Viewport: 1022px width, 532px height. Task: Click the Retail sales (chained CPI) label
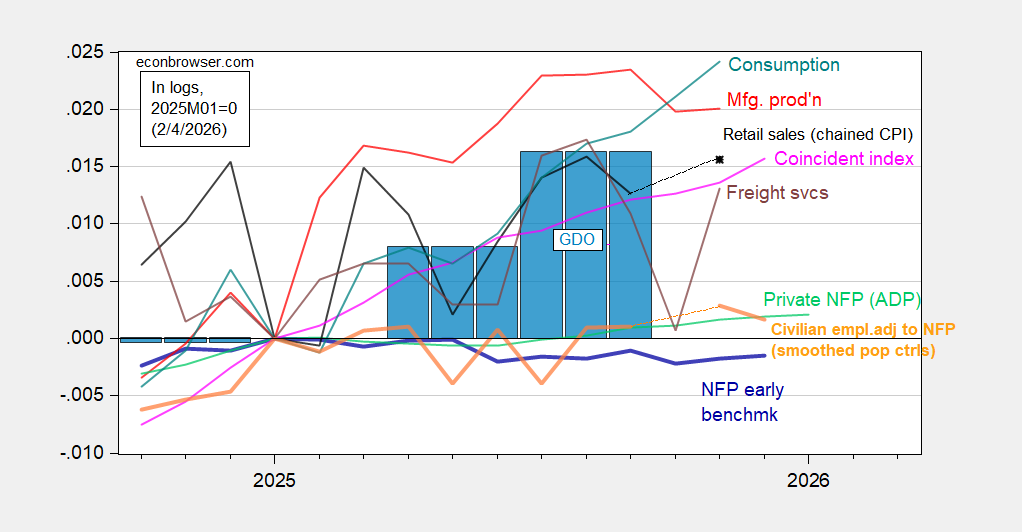tap(818, 134)
